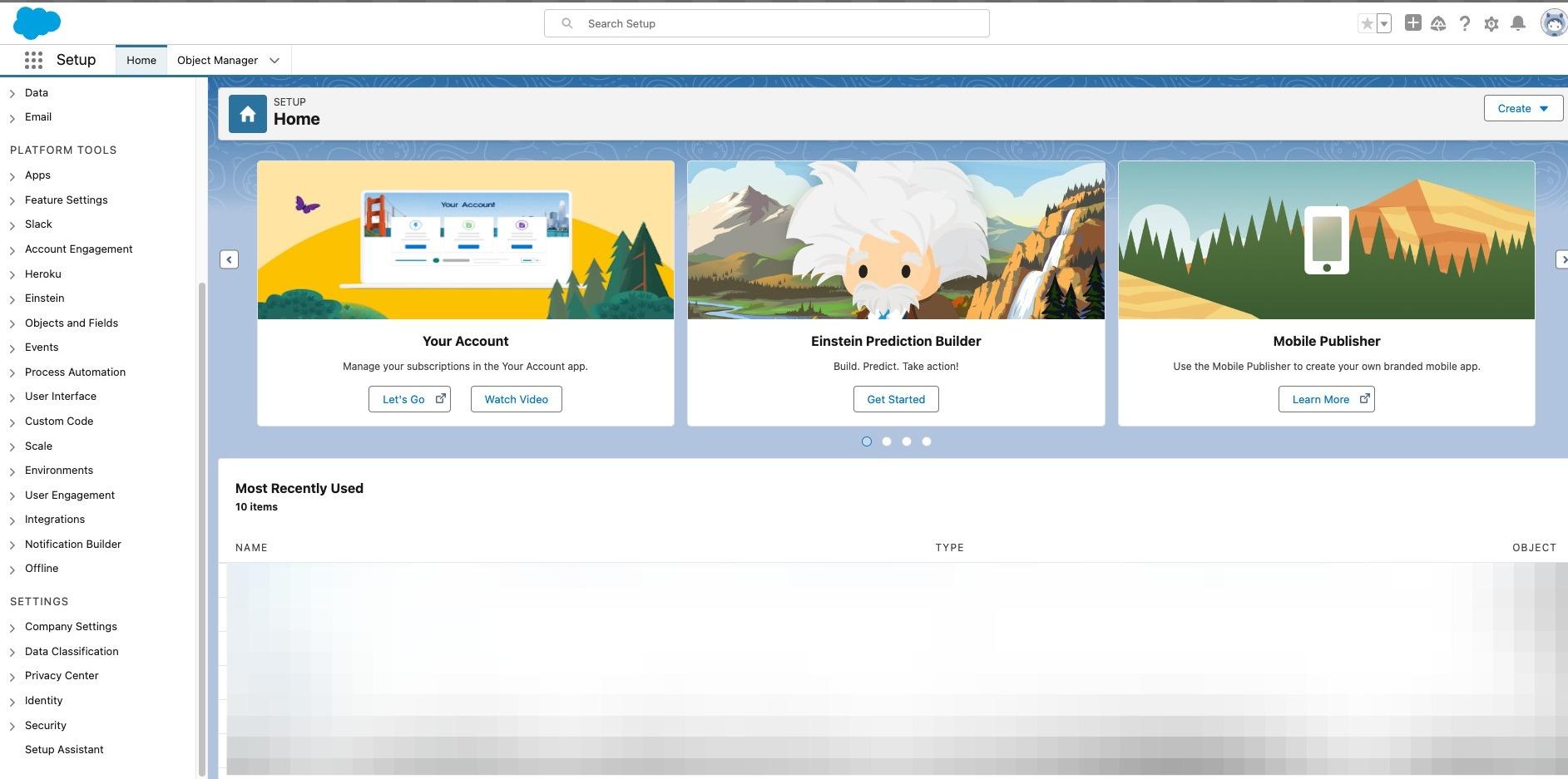1568x779 pixels.
Task: Select the first carousel page dot
Action: pyautogui.click(x=867, y=441)
